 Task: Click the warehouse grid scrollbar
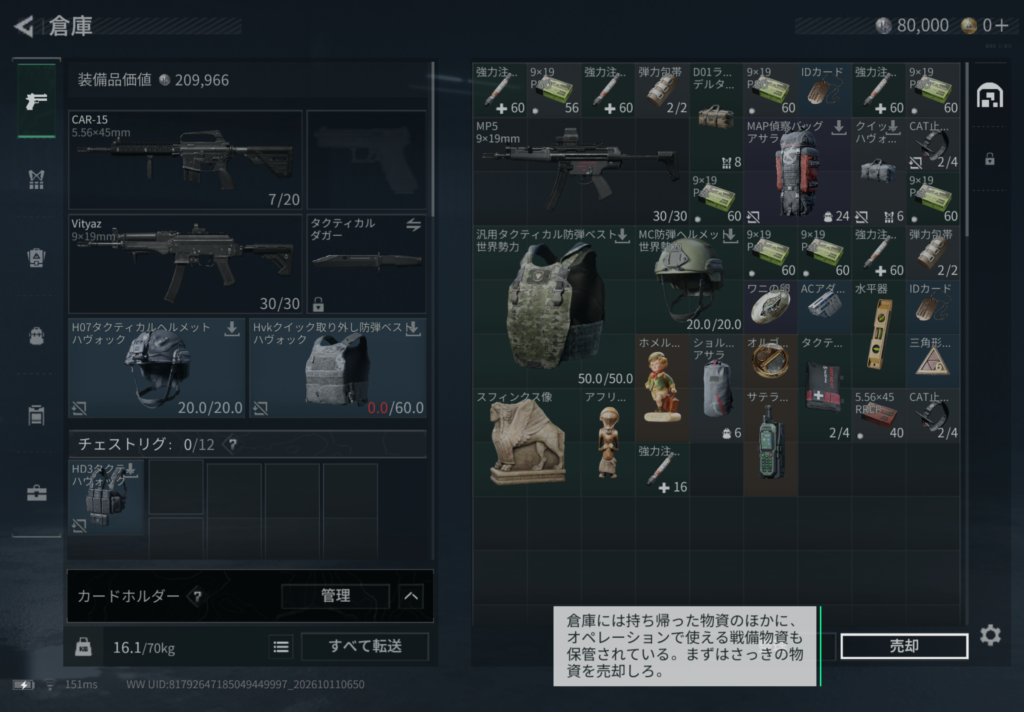coord(966,150)
